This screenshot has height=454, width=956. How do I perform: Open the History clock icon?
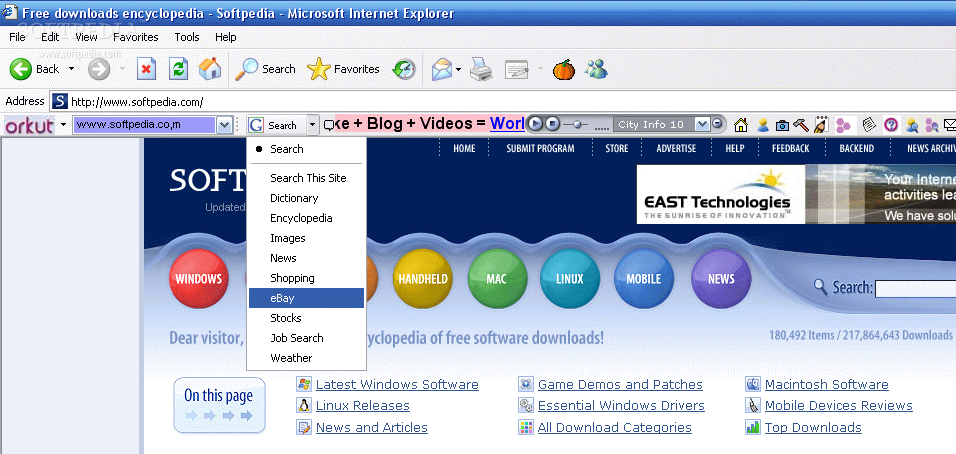pyautogui.click(x=404, y=69)
